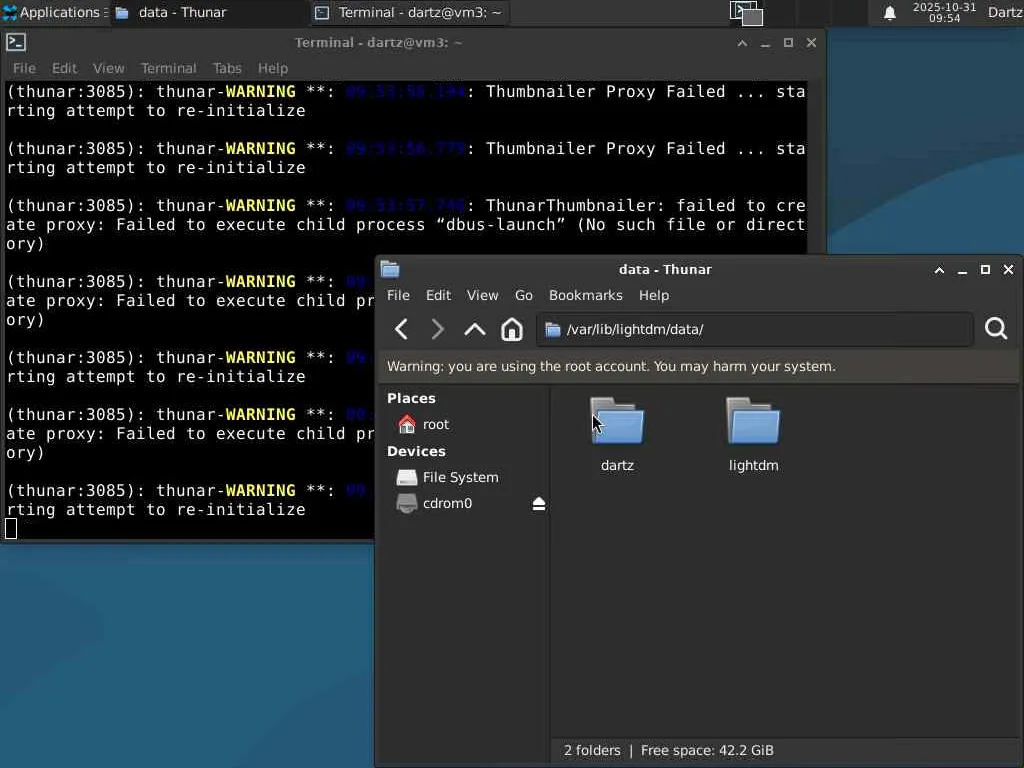Open the lightdm folder icon
The width and height of the screenshot is (1024, 768).
[753, 421]
